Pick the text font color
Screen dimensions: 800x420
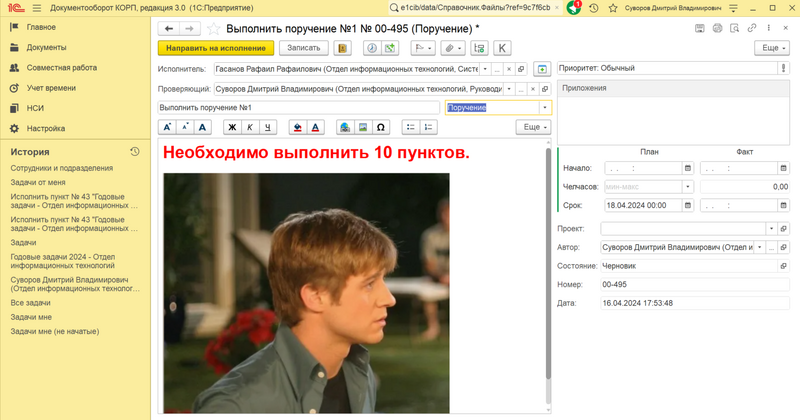pyautogui.click(x=315, y=127)
